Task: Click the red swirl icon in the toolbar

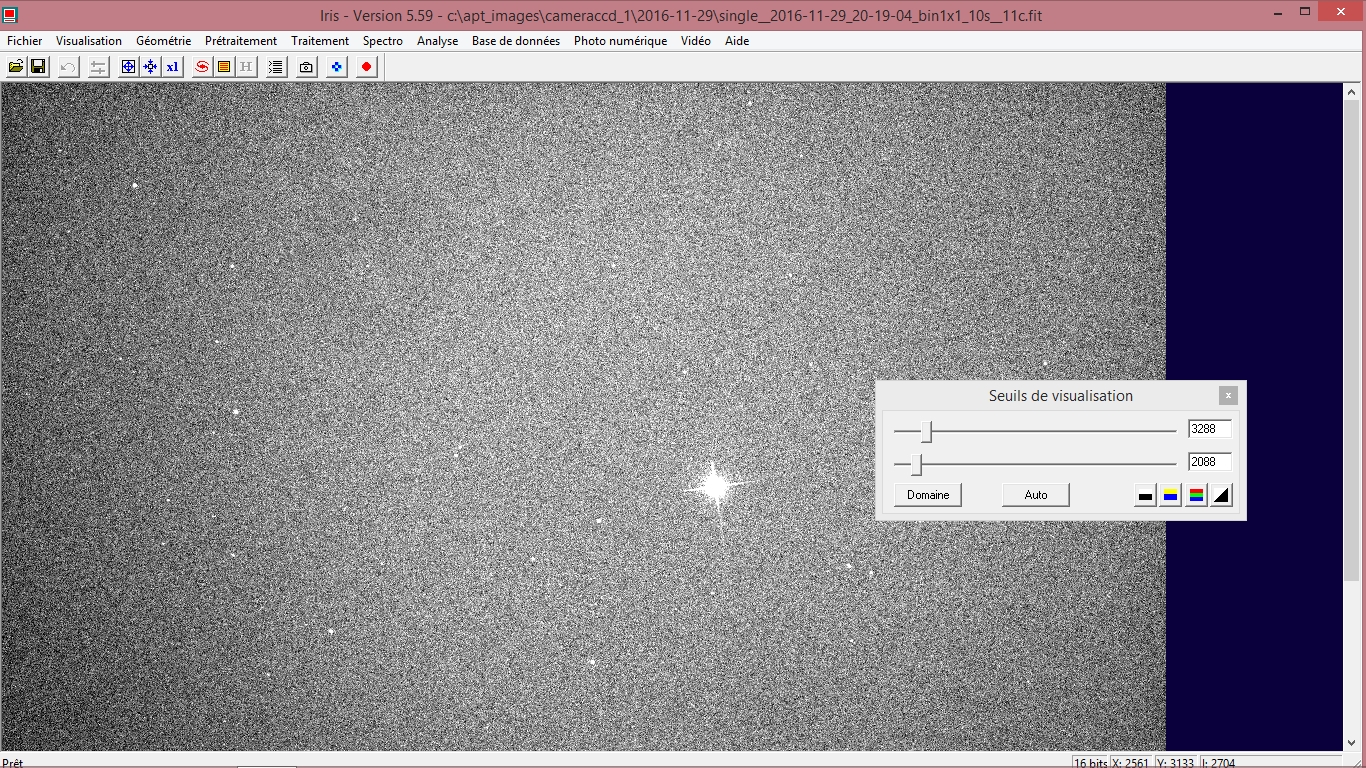Action: [x=202, y=67]
